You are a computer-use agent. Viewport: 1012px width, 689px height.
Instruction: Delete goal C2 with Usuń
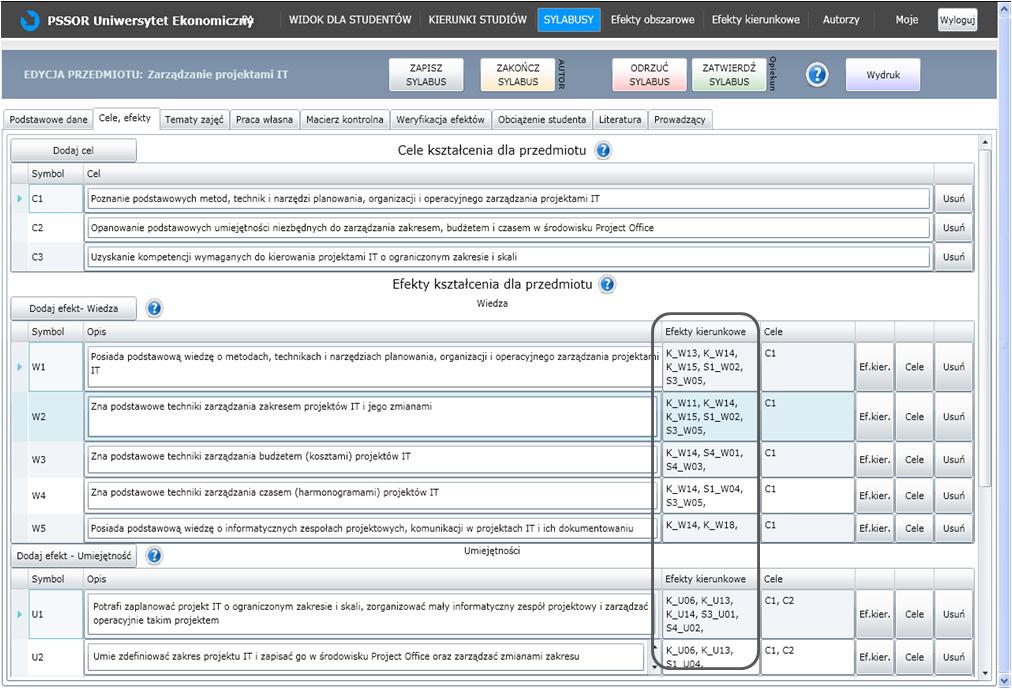pos(953,228)
